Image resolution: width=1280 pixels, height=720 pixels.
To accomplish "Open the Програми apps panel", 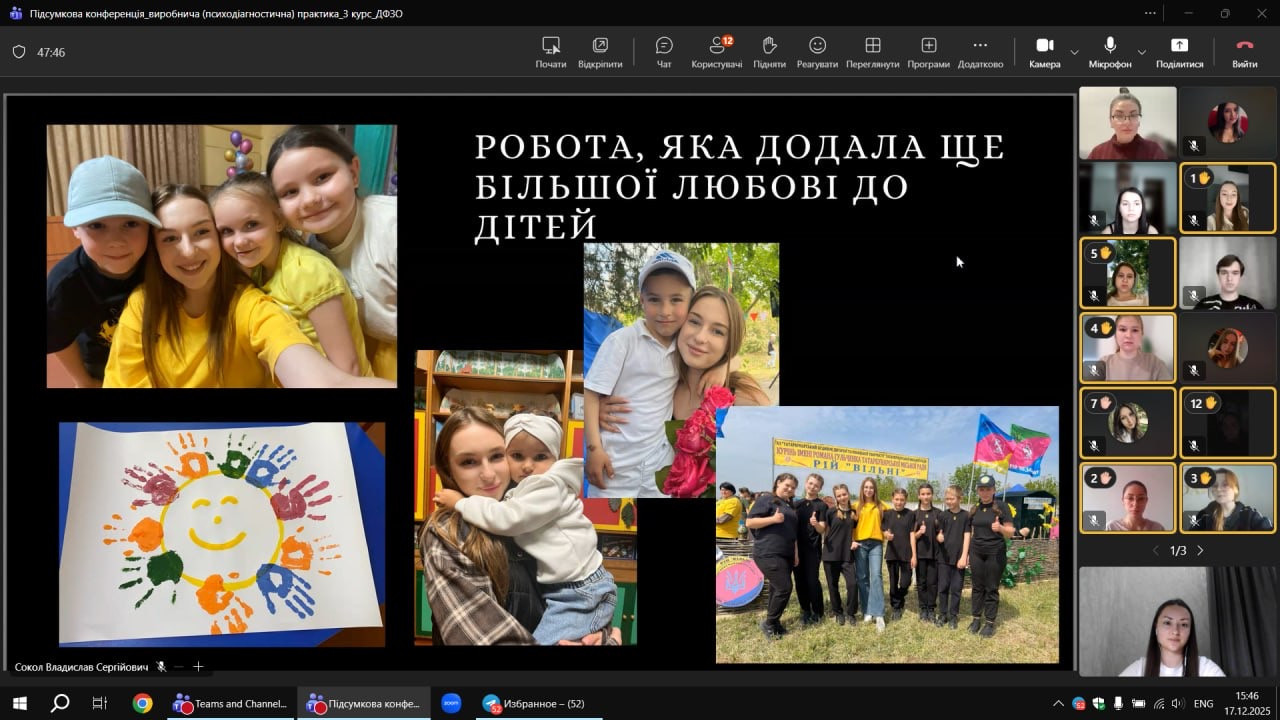I will click(x=928, y=52).
